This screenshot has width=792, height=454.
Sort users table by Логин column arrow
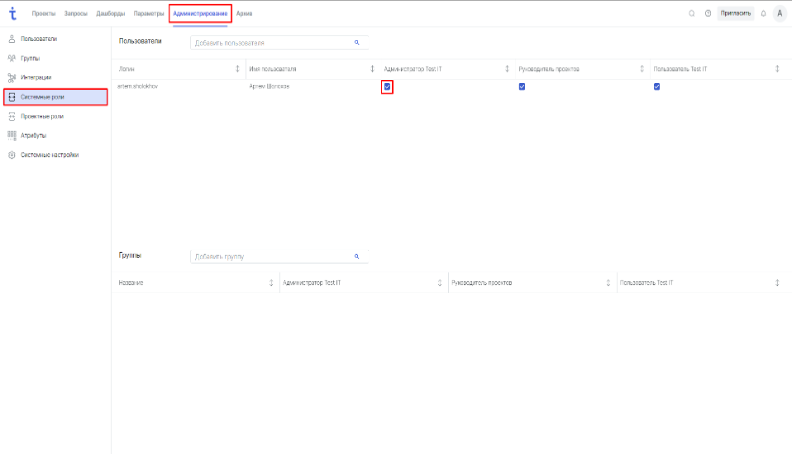237,69
